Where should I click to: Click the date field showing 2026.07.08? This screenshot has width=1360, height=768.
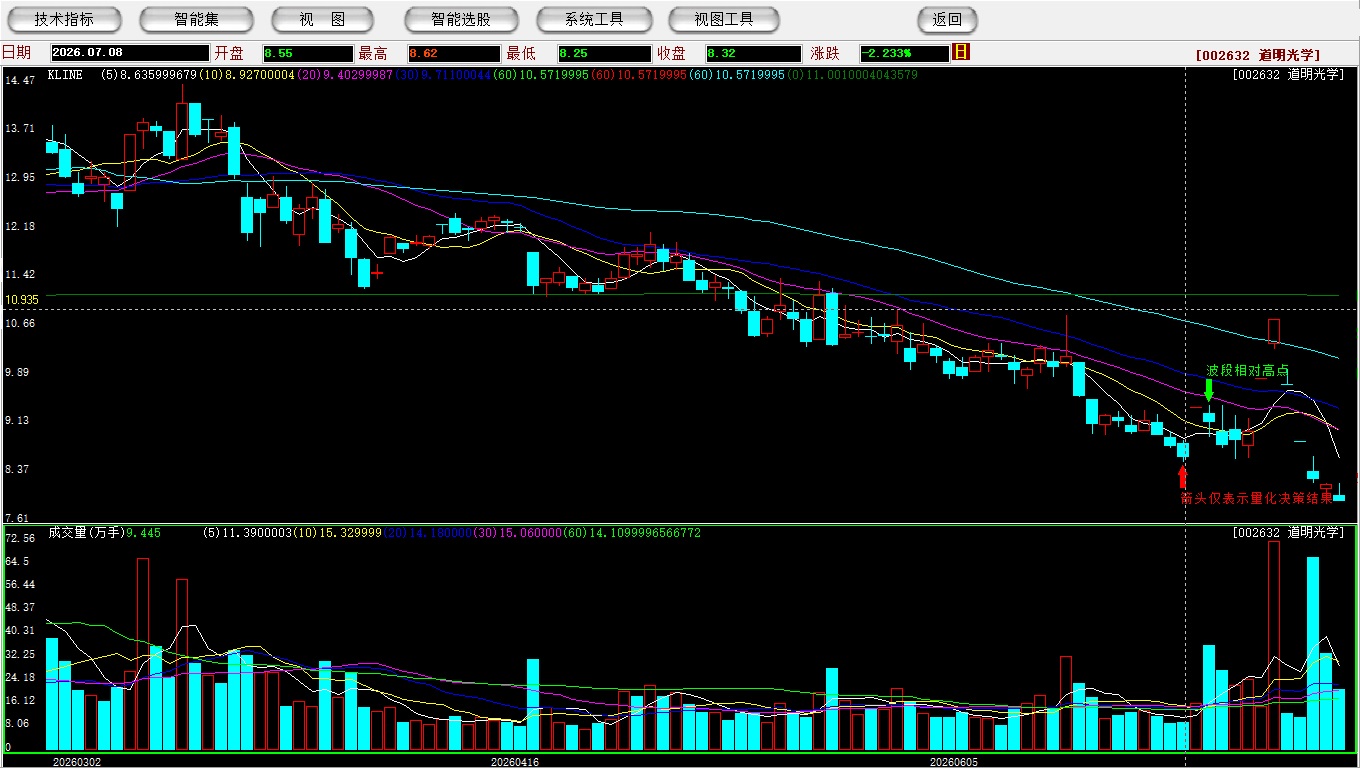[x=130, y=53]
